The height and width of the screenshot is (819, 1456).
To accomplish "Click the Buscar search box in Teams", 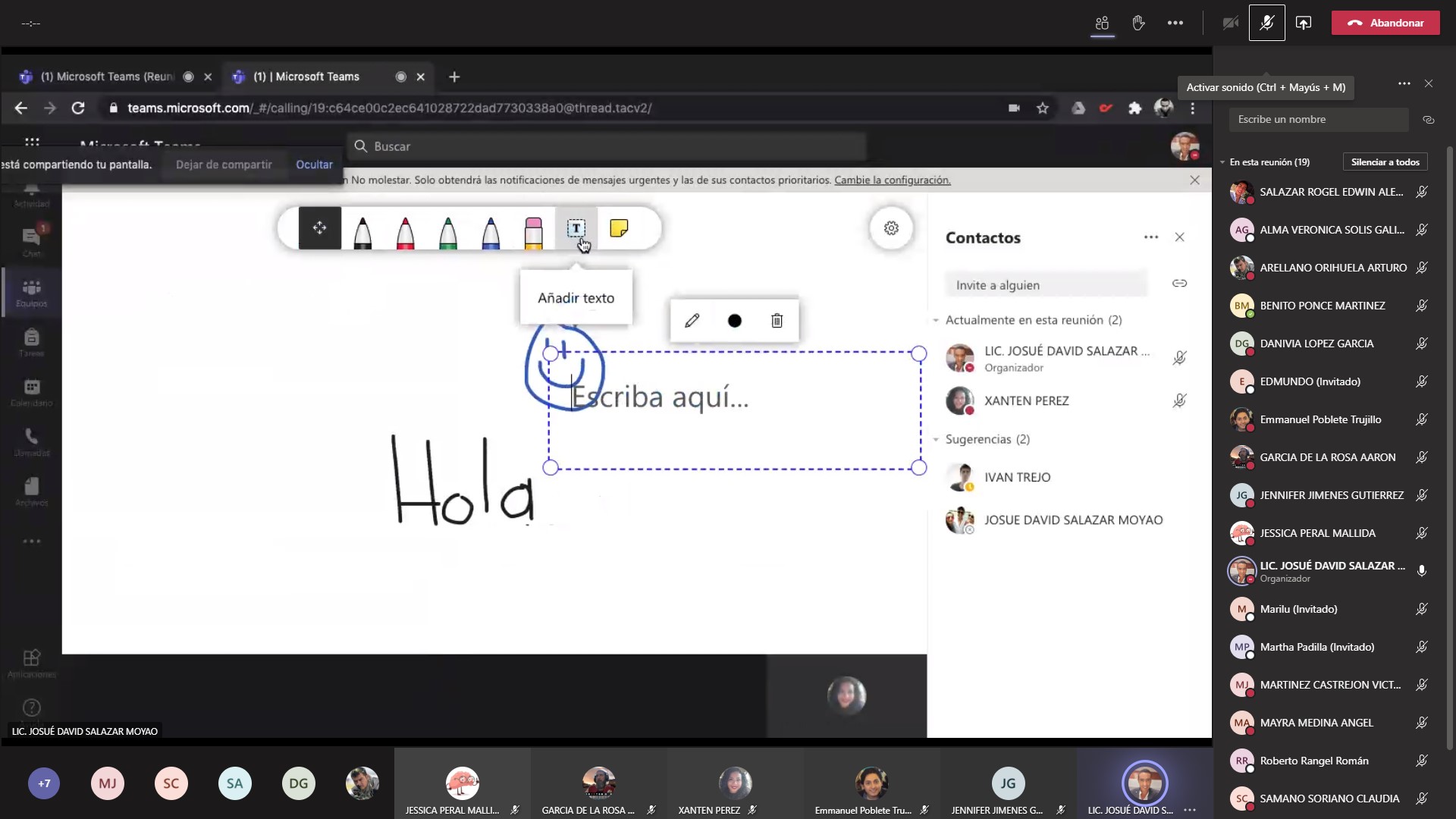I will pyautogui.click(x=607, y=146).
